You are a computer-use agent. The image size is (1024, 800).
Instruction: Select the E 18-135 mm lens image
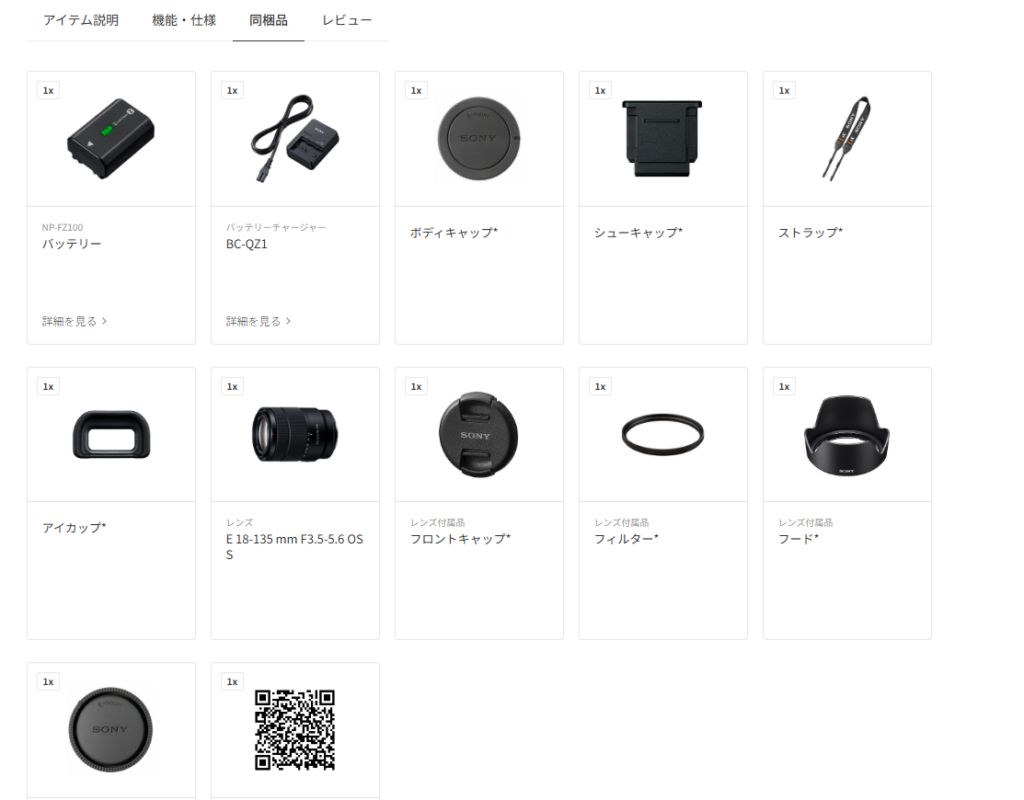(295, 434)
